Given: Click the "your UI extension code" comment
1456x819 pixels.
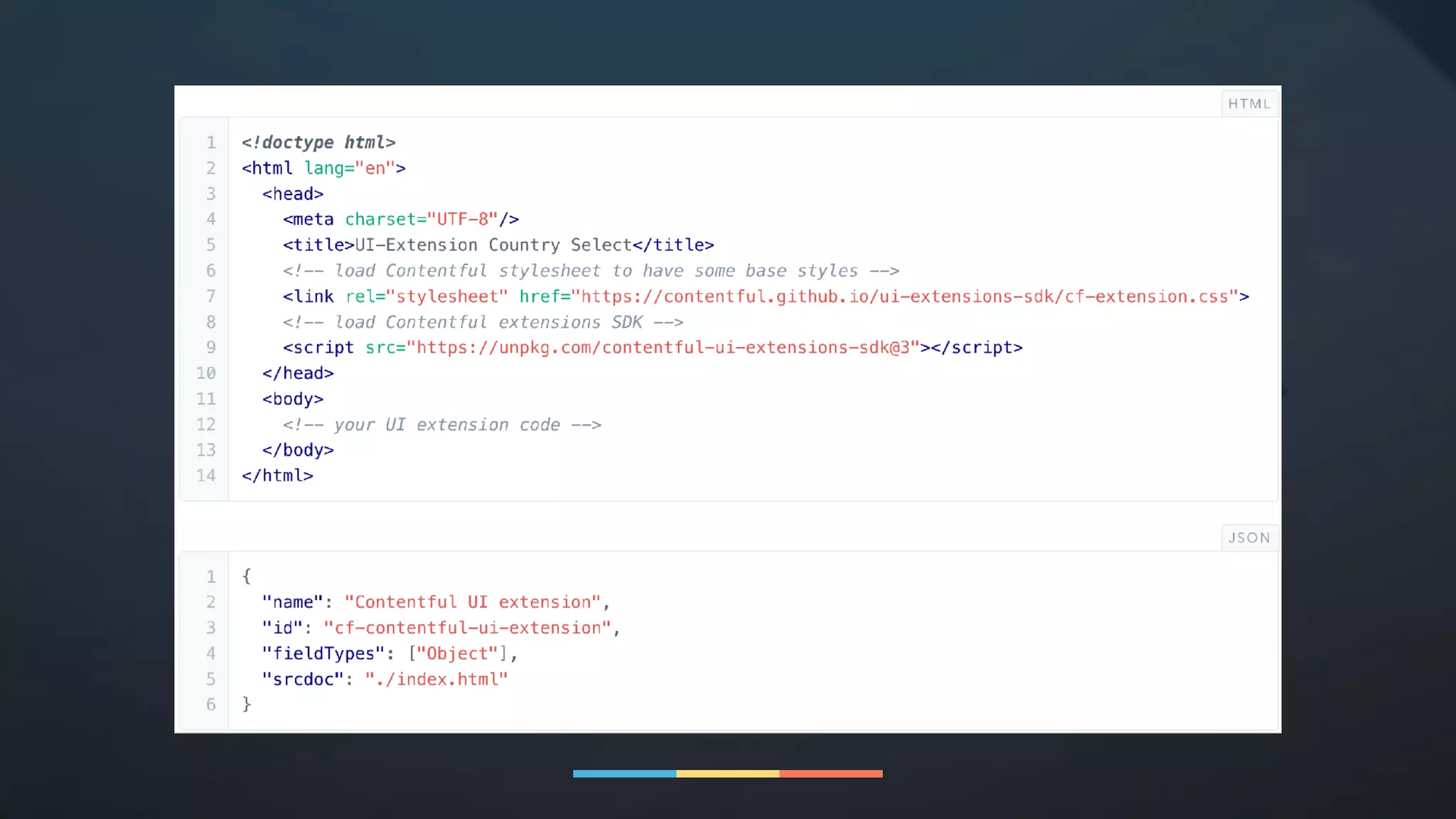Looking at the screenshot, I should pos(441,424).
